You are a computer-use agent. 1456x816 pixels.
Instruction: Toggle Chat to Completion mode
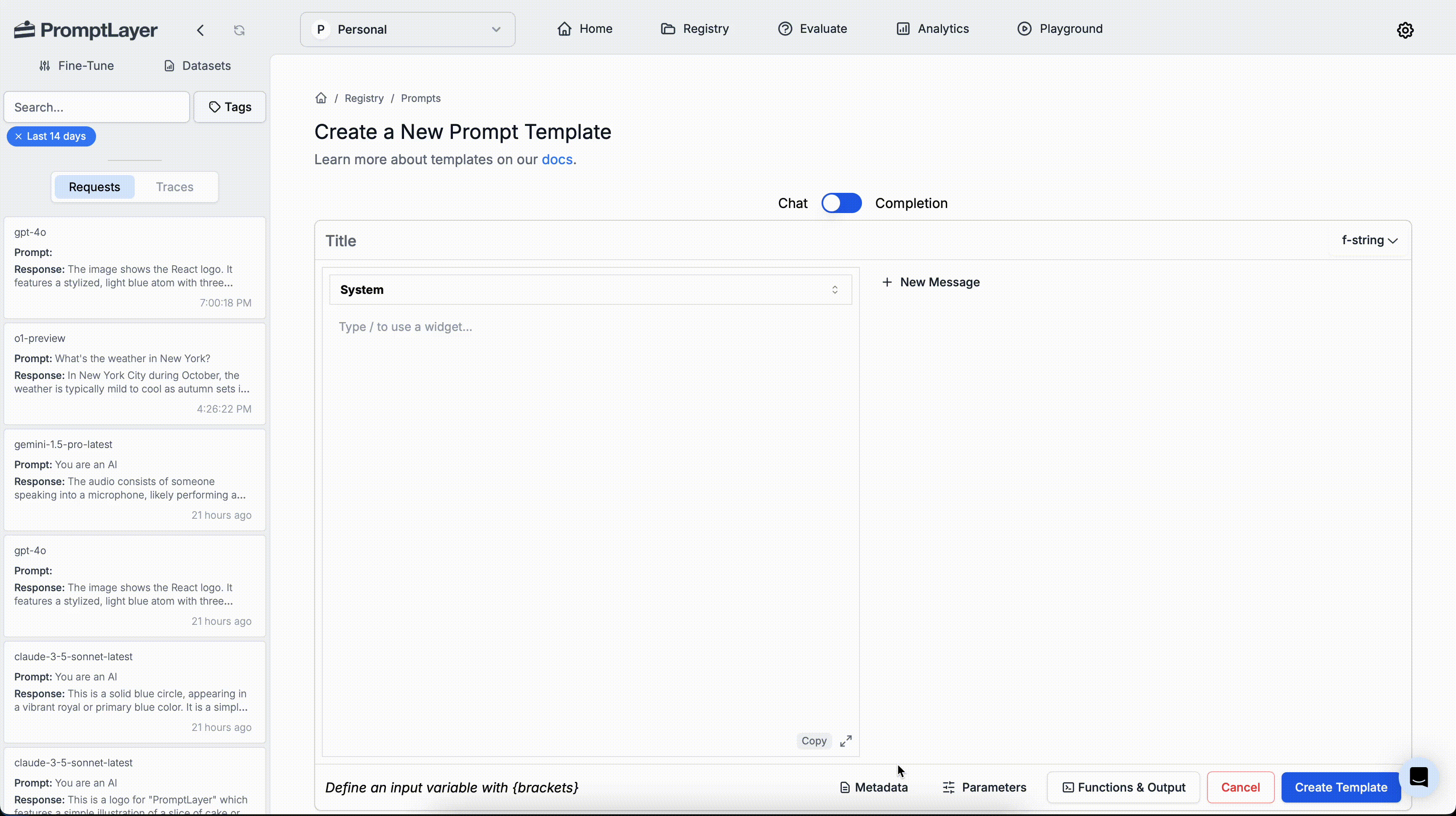[x=841, y=203]
